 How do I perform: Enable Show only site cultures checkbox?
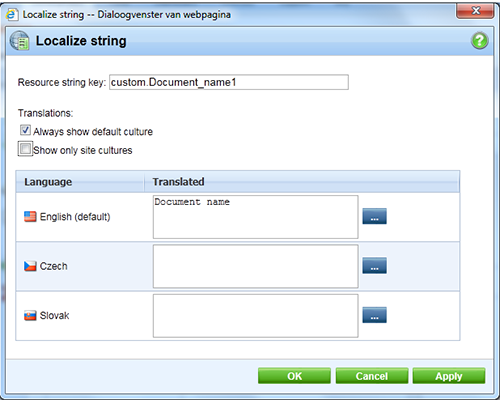[x=25, y=149]
